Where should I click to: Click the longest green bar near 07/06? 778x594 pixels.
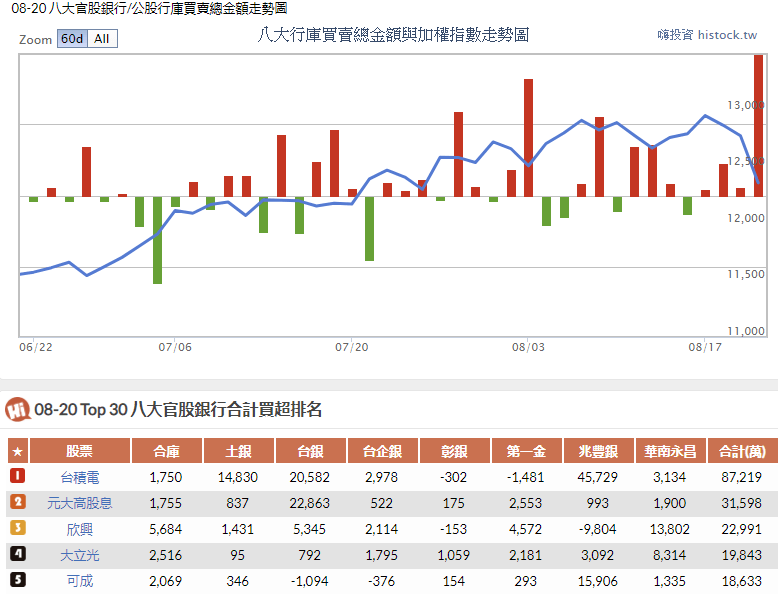(157, 240)
